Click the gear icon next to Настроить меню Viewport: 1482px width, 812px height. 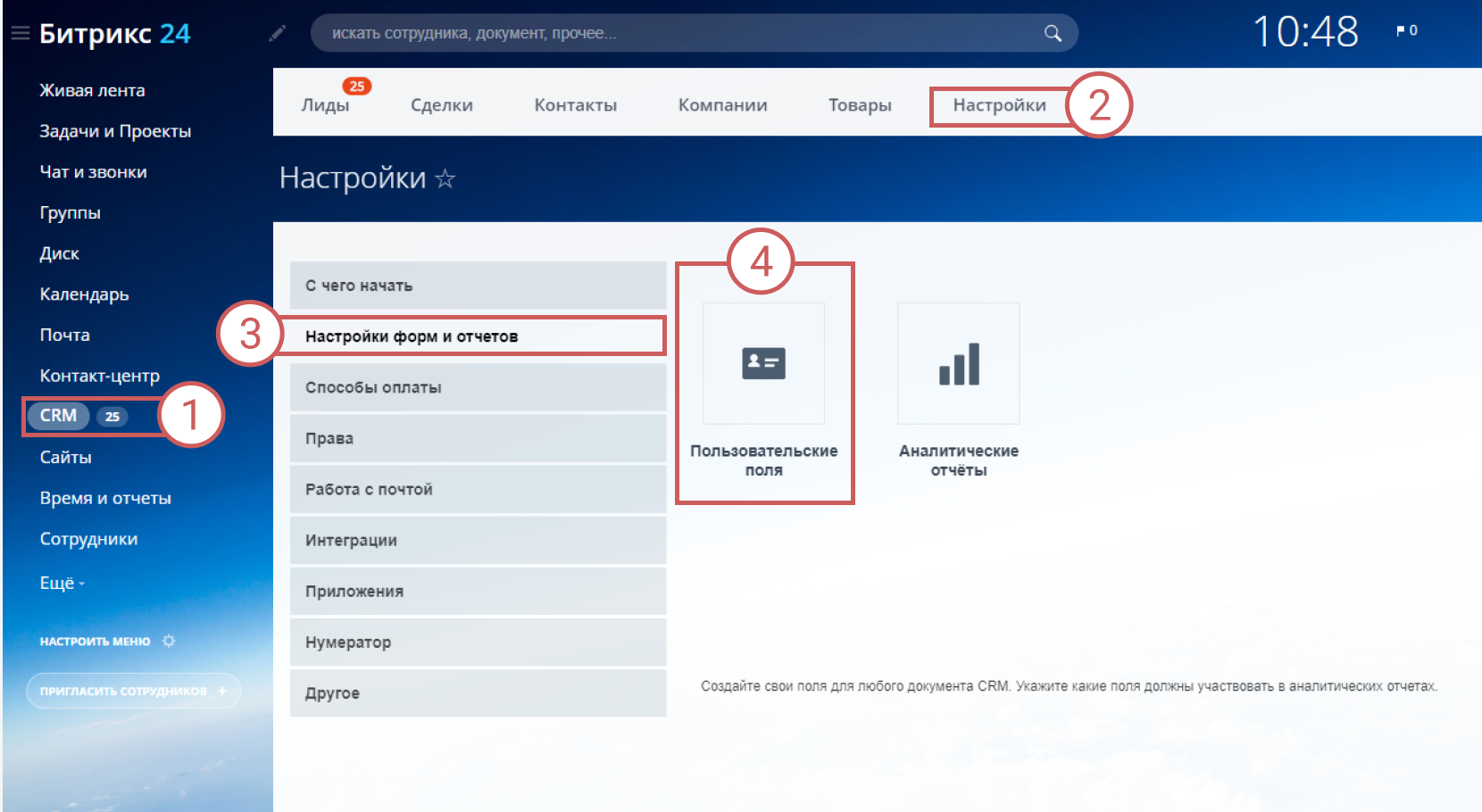tap(169, 641)
